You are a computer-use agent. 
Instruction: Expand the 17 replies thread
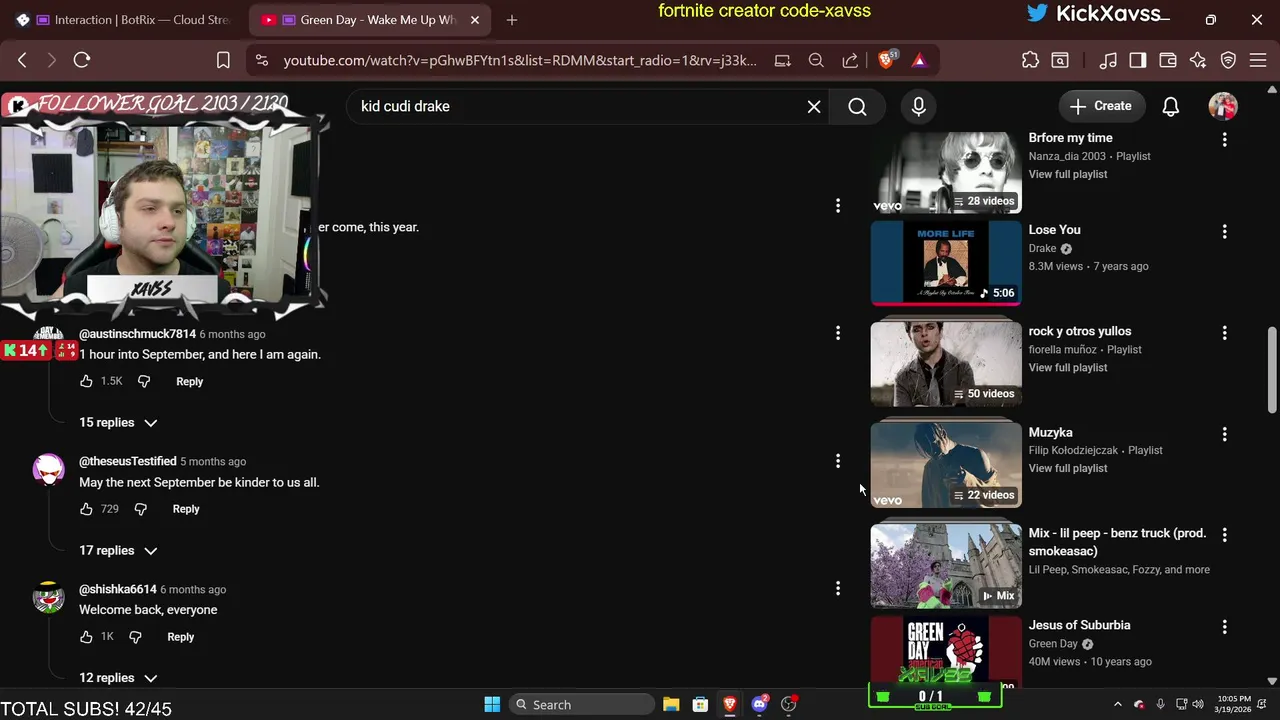118,551
